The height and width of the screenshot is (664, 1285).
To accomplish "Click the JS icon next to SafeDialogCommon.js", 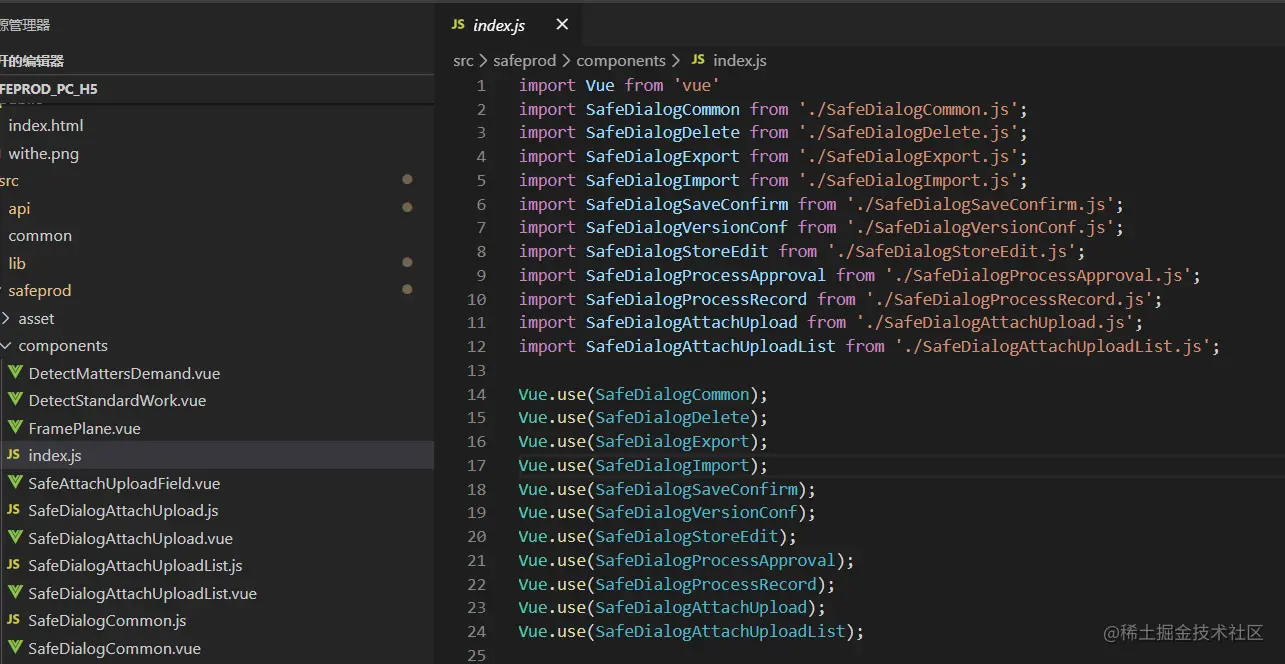I will [14, 620].
